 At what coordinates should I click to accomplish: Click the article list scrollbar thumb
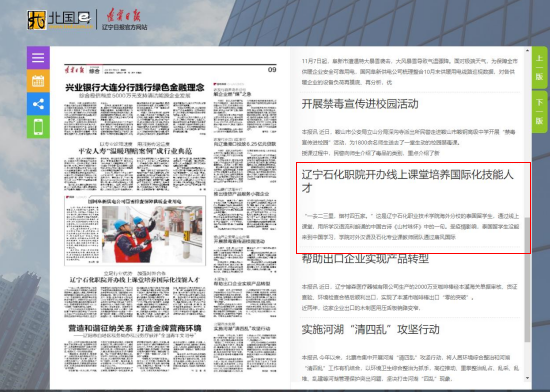(x=527, y=279)
